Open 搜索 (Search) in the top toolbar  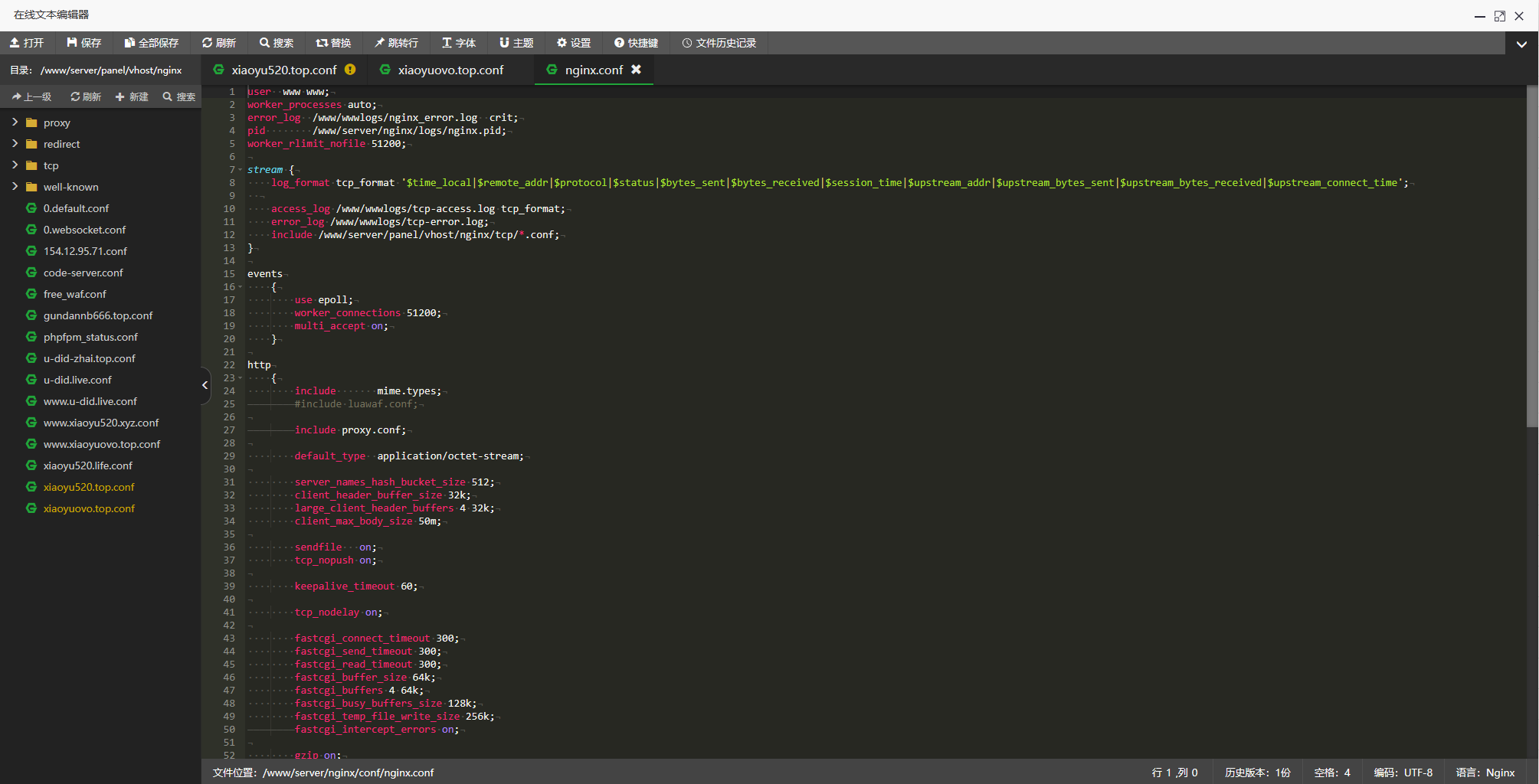pos(277,43)
